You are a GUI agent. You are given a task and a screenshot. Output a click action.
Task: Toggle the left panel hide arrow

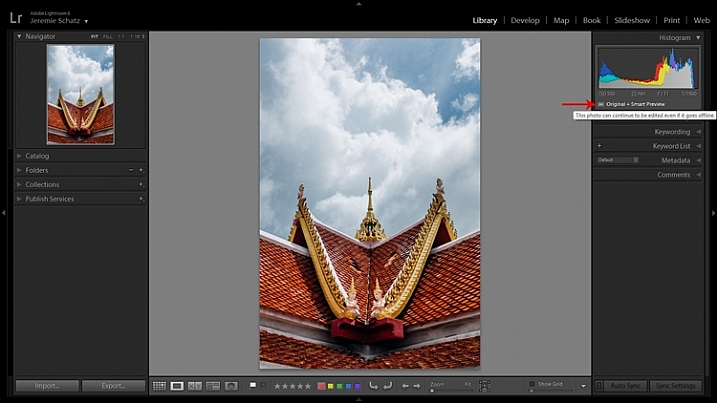[4, 213]
